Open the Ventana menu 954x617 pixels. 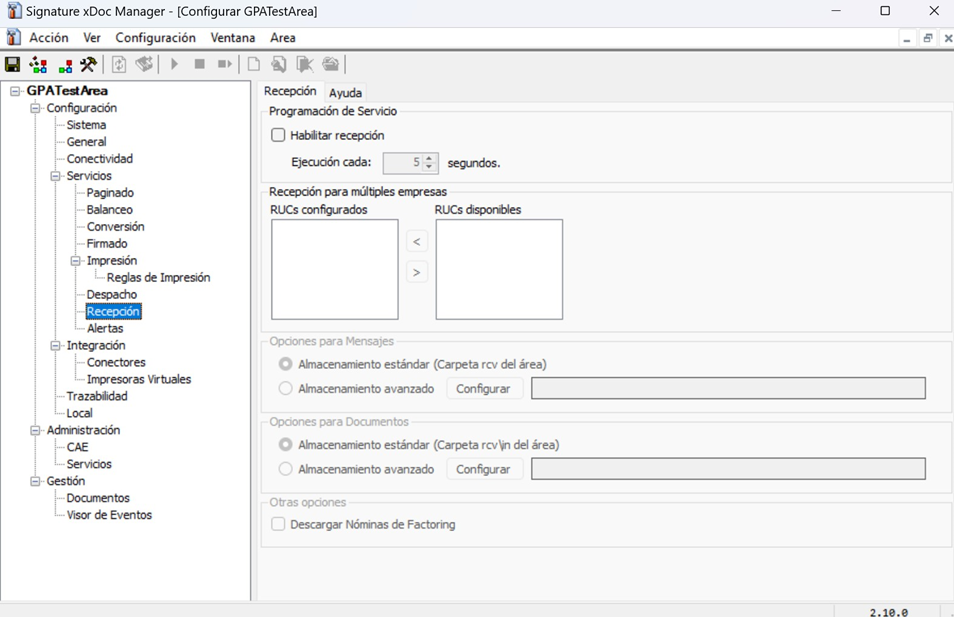pyautogui.click(x=233, y=38)
